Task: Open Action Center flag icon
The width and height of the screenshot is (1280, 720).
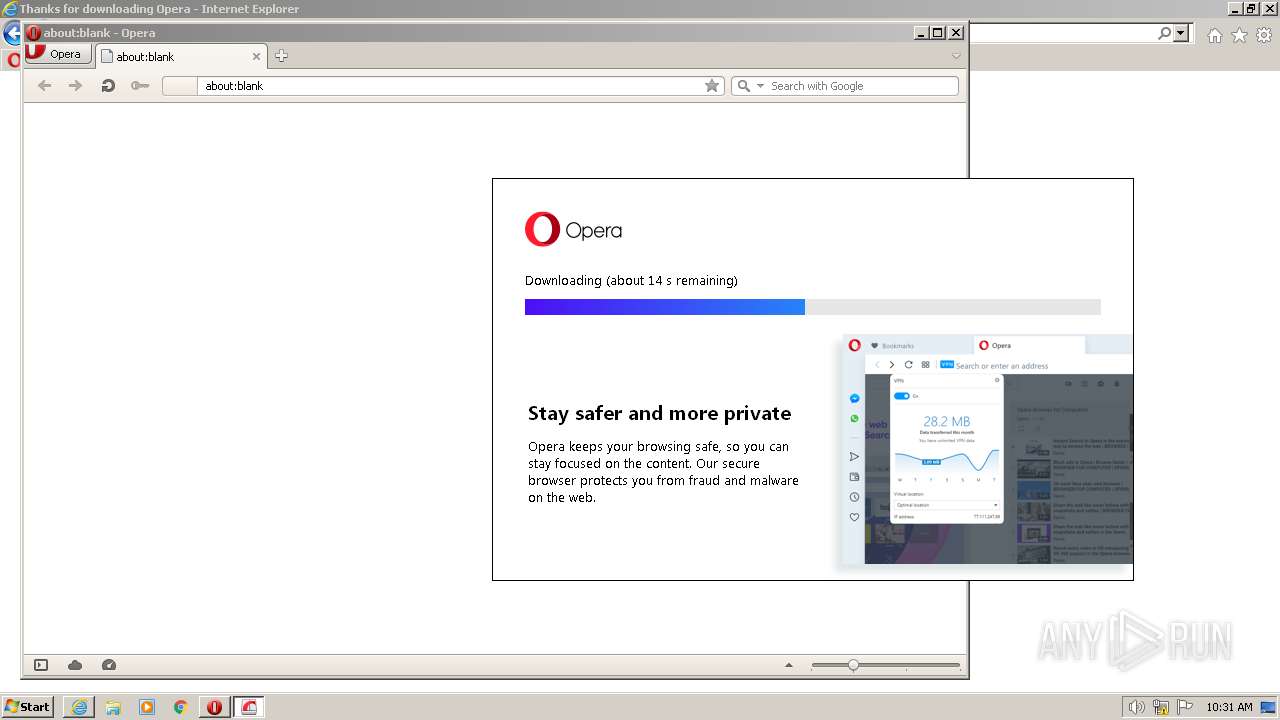Action: tap(1184, 707)
